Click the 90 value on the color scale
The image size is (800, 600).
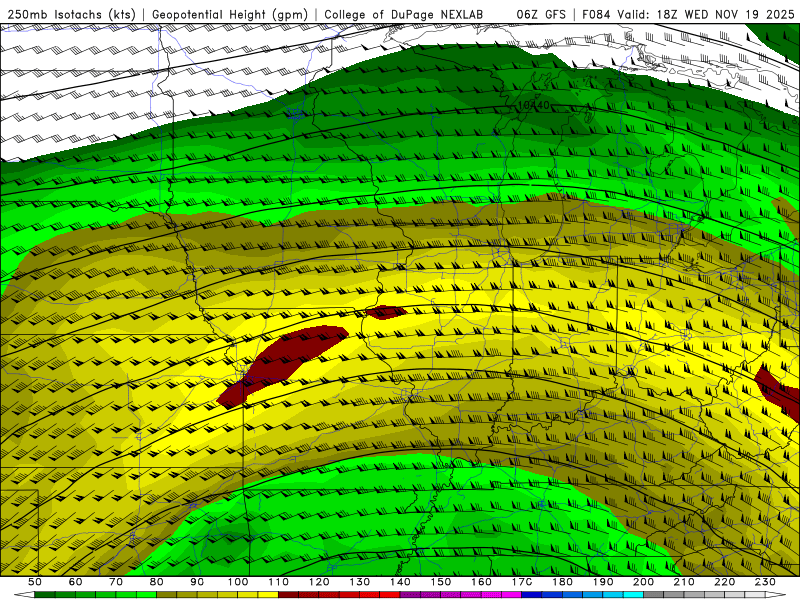[x=197, y=582]
